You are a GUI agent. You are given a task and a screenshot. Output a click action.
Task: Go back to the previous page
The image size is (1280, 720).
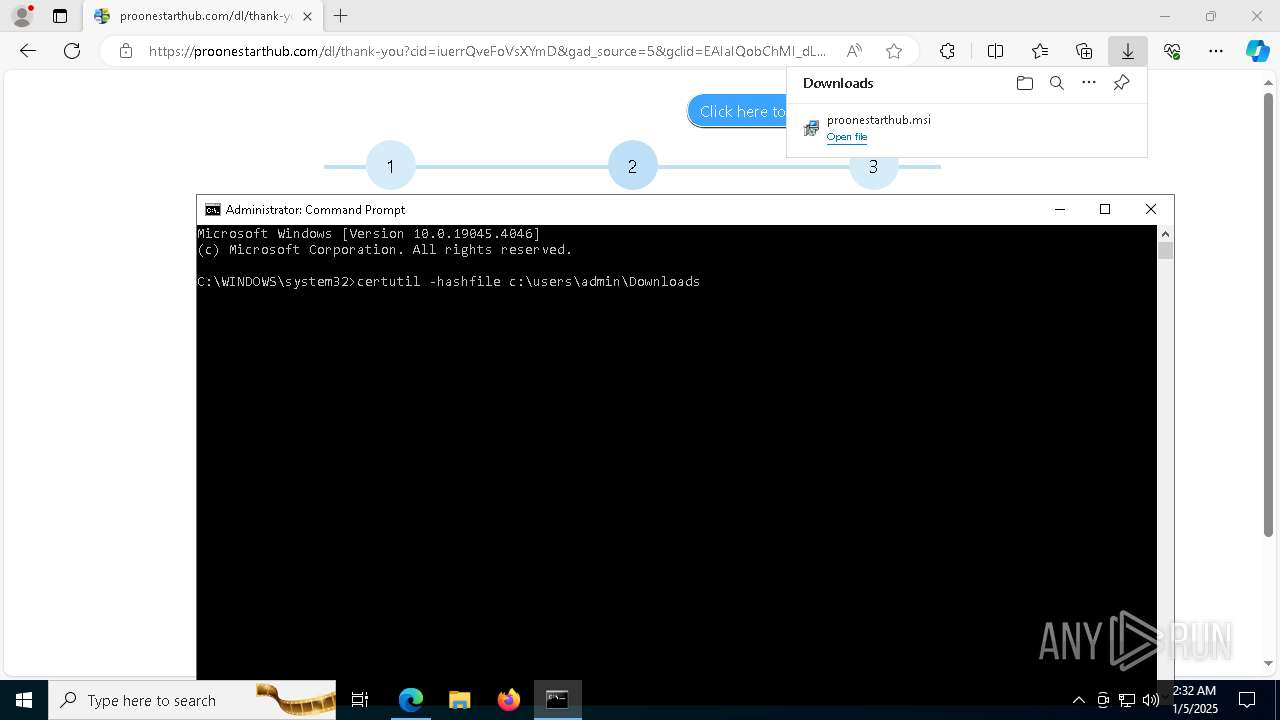(x=28, y=51)
